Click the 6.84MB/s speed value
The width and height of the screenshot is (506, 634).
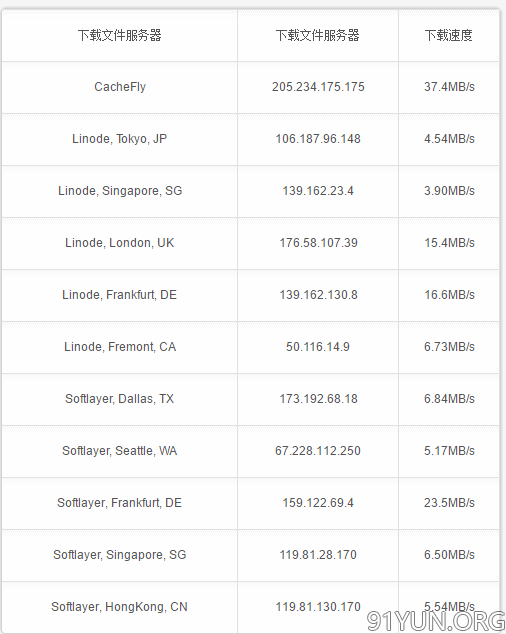point(449,399)
